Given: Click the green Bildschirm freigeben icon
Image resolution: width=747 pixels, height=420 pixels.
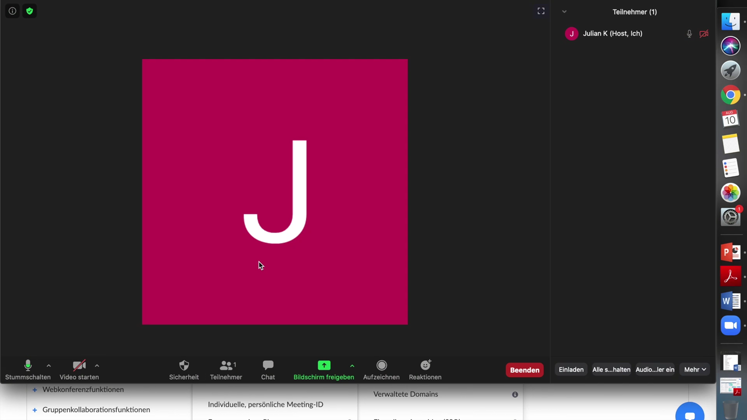Looking at the screenshot, I should (x=324, y=366).
